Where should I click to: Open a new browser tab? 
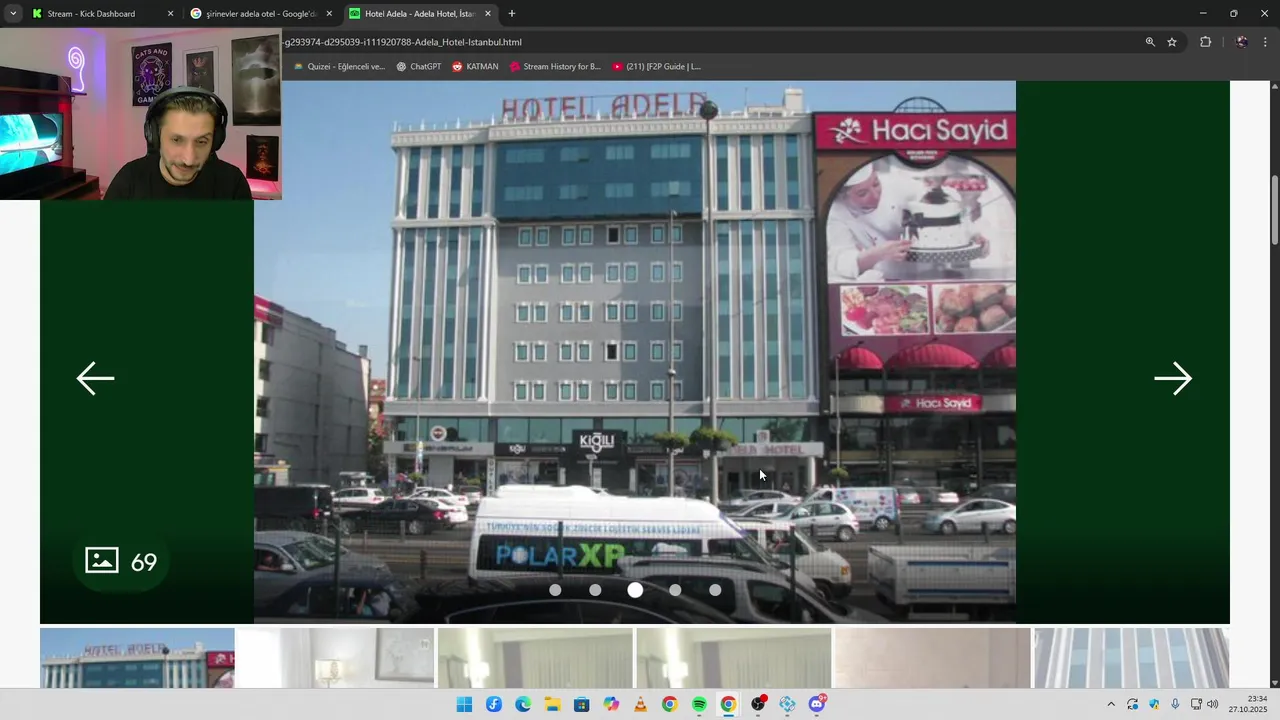coord(512,14)
